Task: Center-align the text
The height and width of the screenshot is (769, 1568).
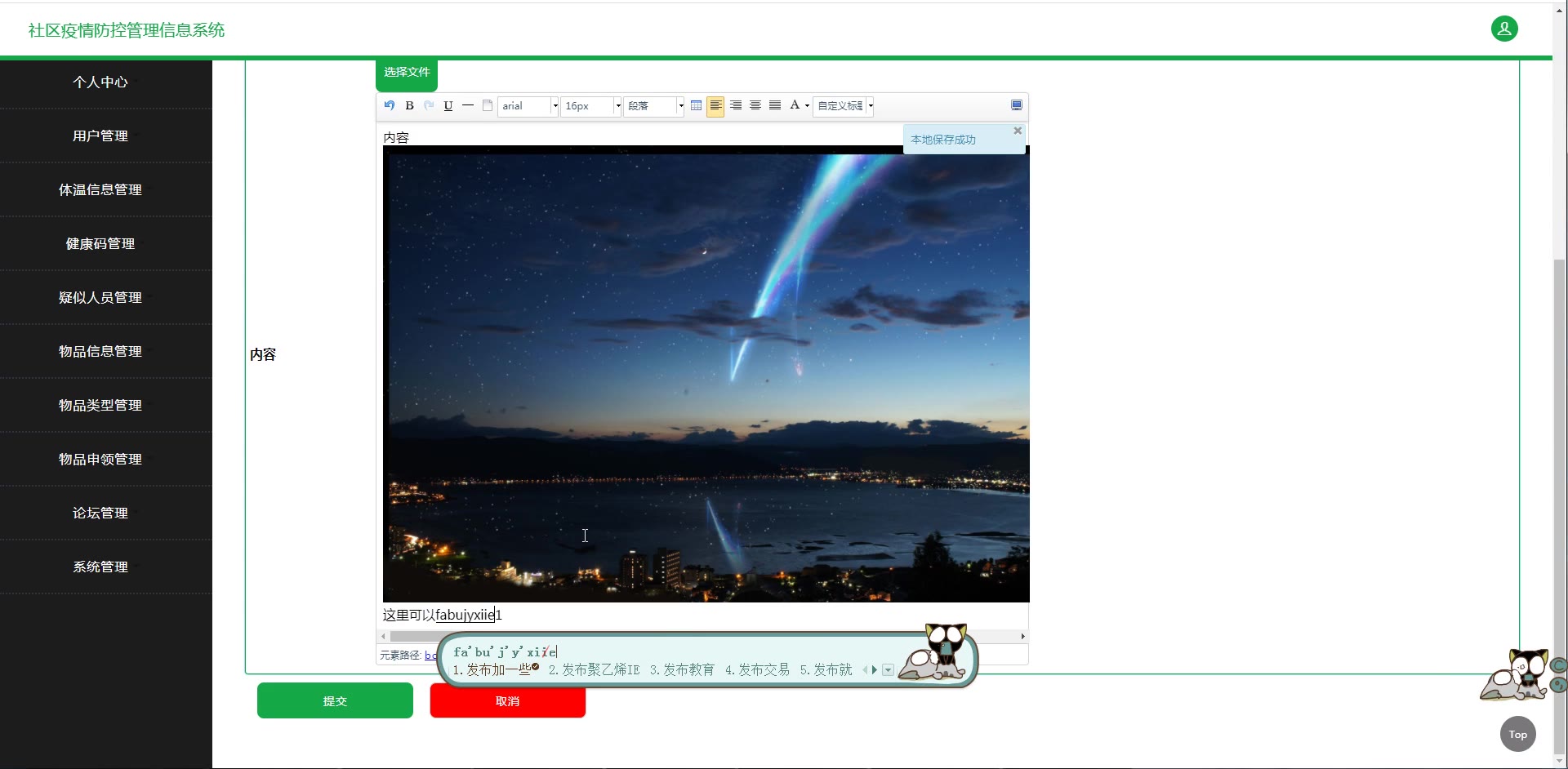Action: [x=755, y=105]
